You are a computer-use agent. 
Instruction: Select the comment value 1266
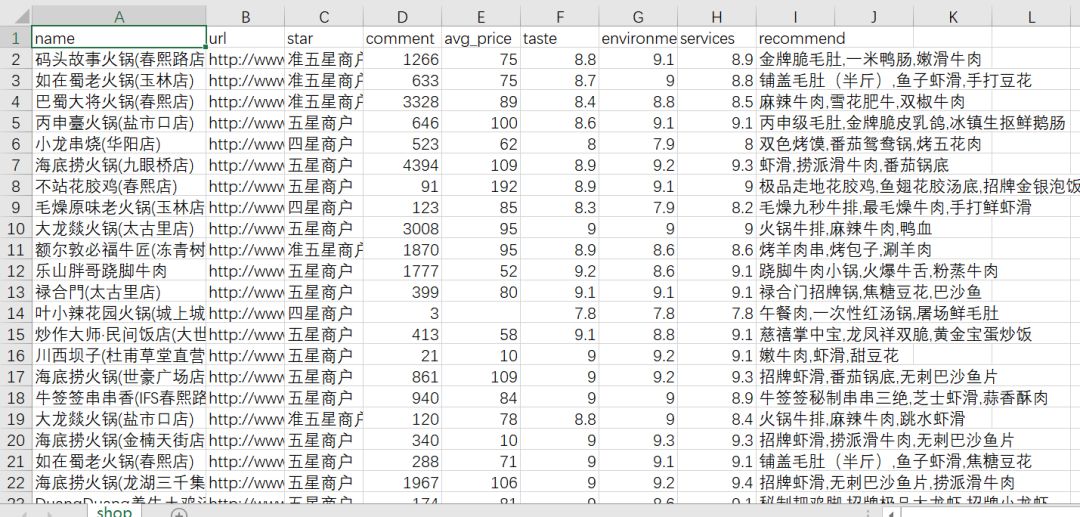[403, 59]
